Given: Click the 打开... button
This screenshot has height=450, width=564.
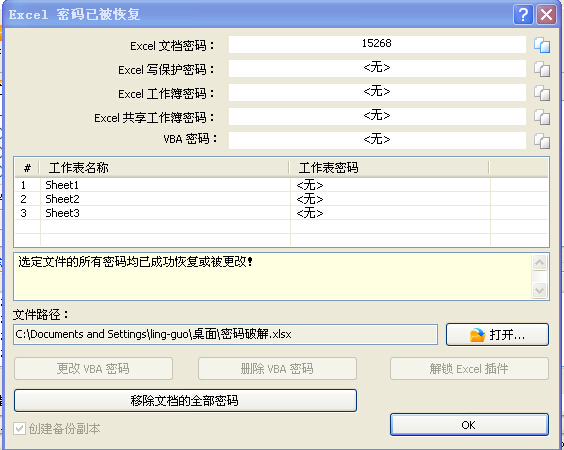Looking at the screenshot, I should click(x=497, y=335).
